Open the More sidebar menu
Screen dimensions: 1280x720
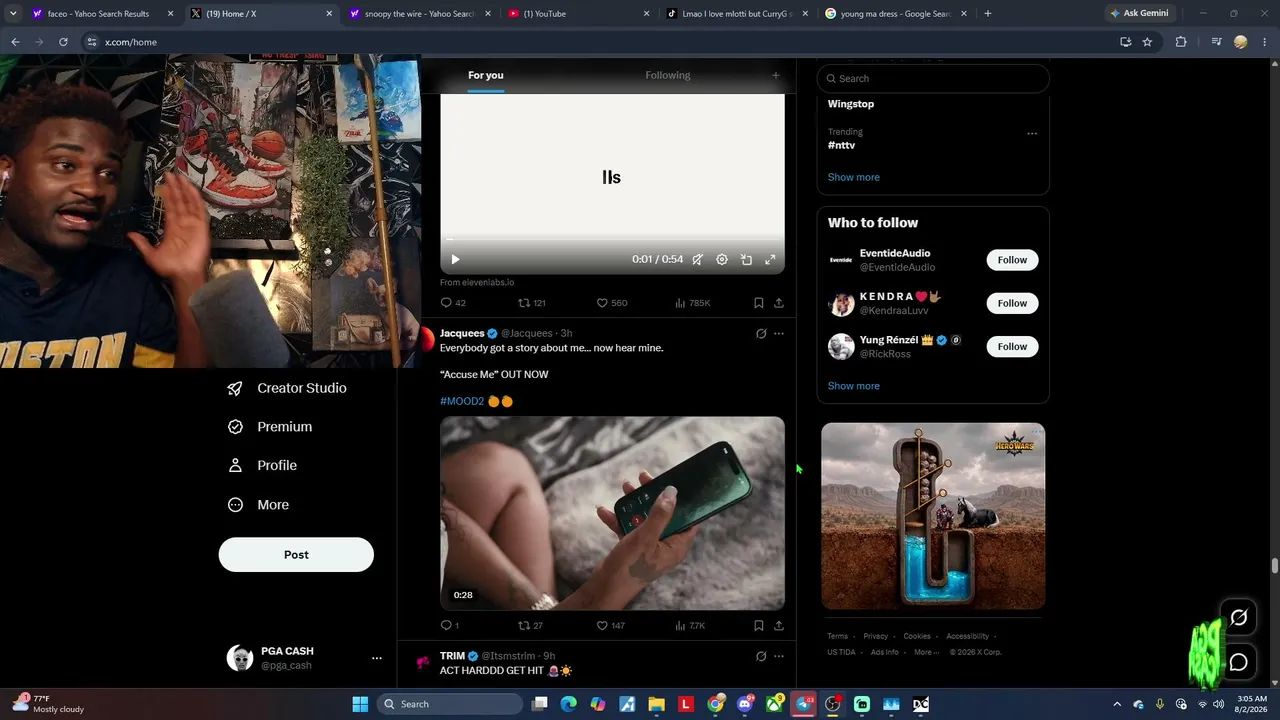click(259, 505)
